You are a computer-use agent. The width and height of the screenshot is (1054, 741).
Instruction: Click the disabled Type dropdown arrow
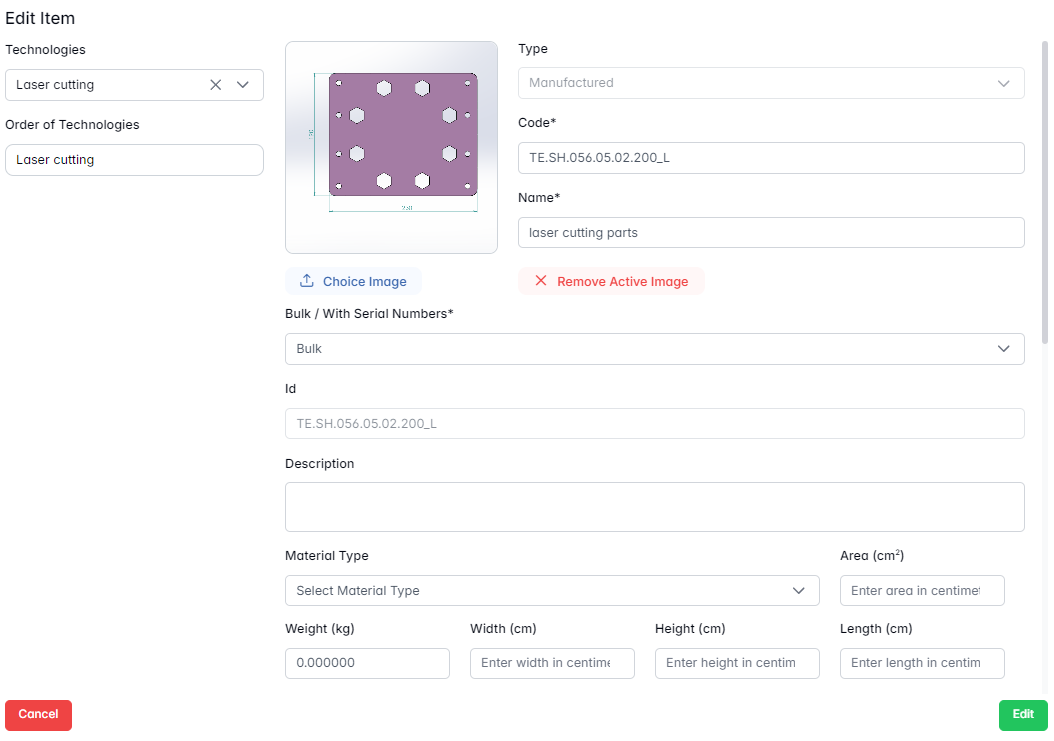click(x=1003, y=83)
